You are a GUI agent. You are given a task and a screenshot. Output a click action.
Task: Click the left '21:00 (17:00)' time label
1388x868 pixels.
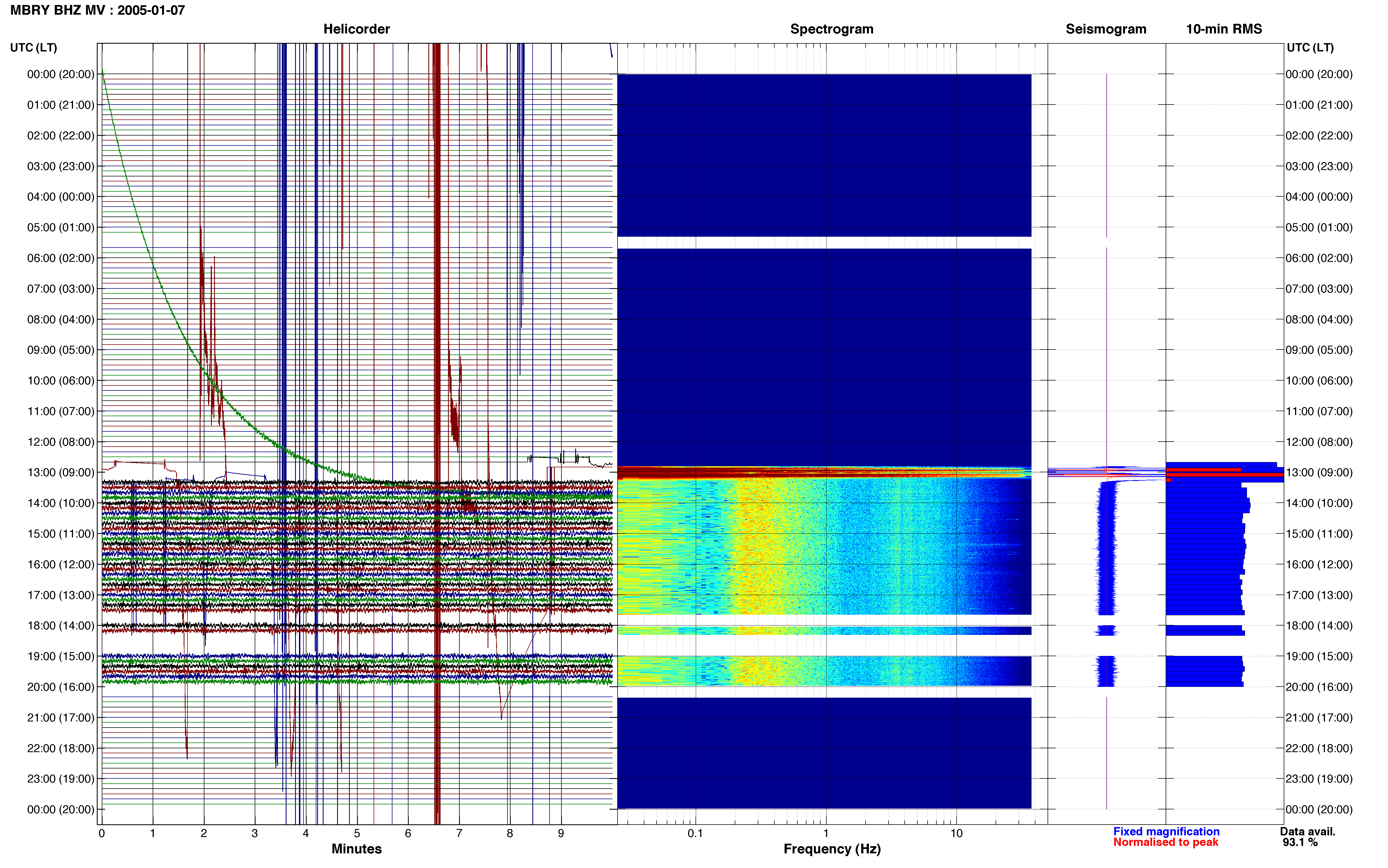[x=61, y=718]
